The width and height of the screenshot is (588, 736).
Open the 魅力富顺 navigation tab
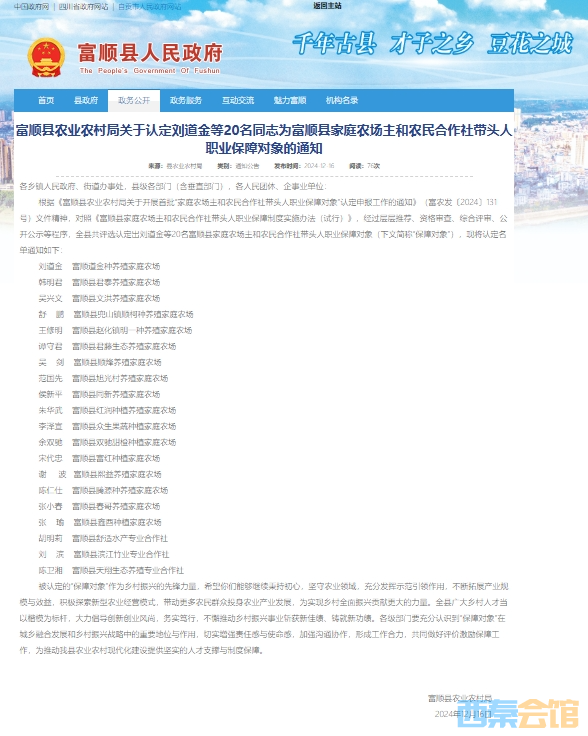click(x=290, y=100)
